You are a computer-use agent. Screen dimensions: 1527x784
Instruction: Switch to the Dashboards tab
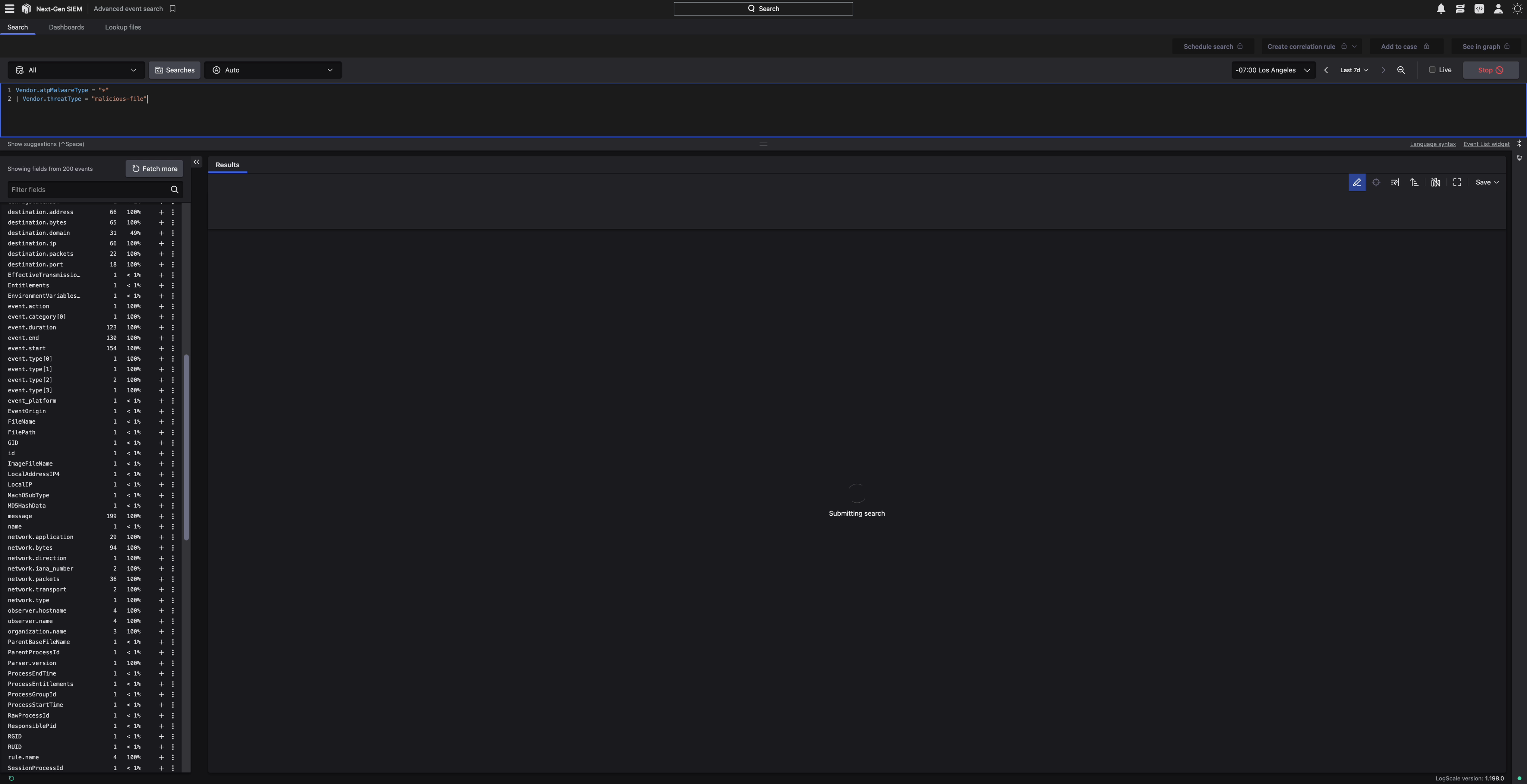tap(66, 27)
